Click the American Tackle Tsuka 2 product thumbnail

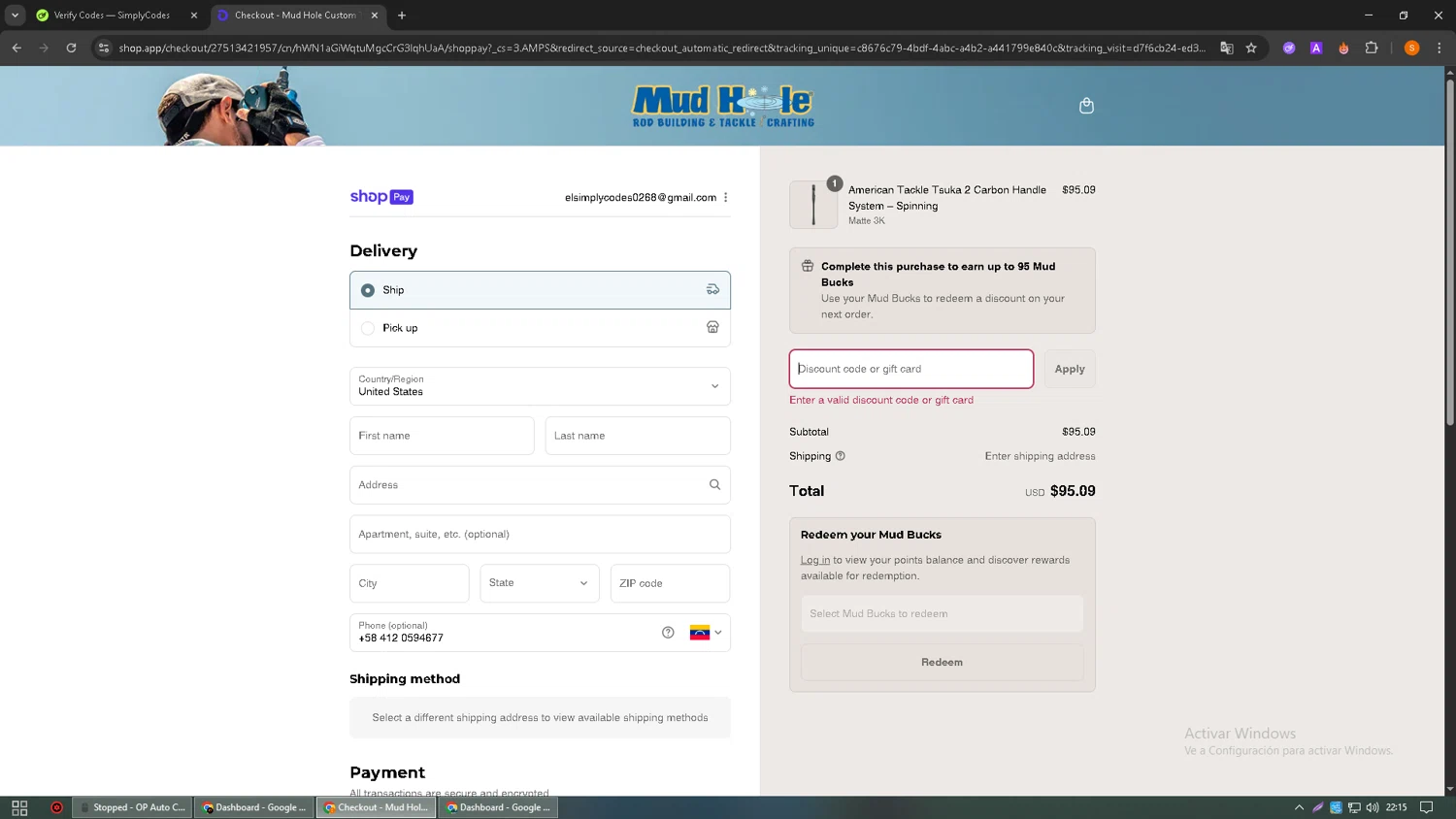click(x=813, y=205)
